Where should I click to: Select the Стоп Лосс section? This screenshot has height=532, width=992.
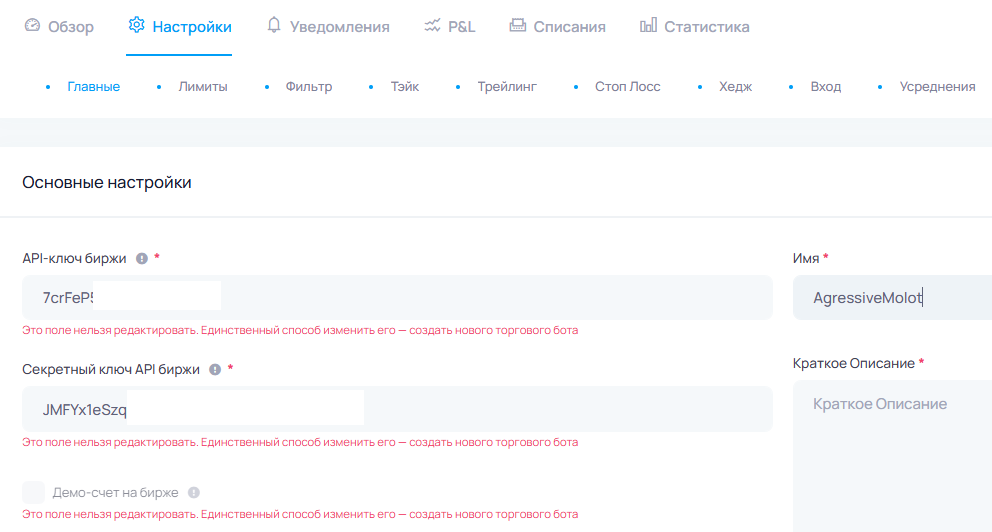(627, 87)
